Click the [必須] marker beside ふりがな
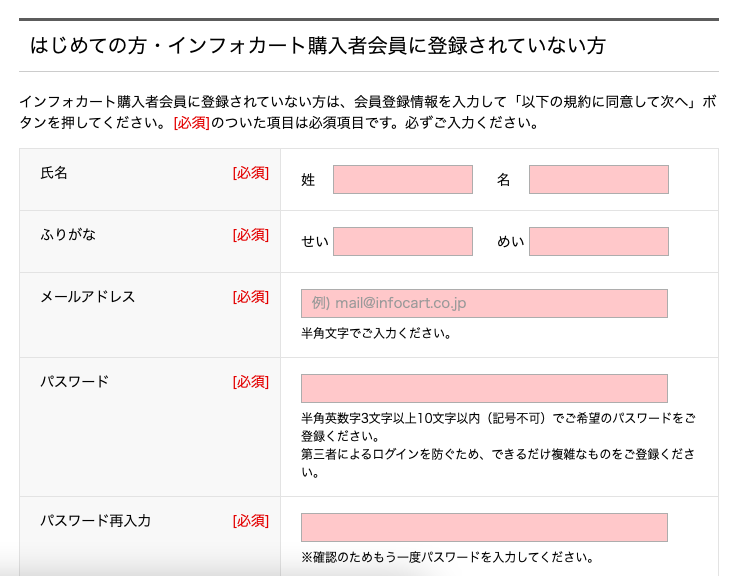 250,235
